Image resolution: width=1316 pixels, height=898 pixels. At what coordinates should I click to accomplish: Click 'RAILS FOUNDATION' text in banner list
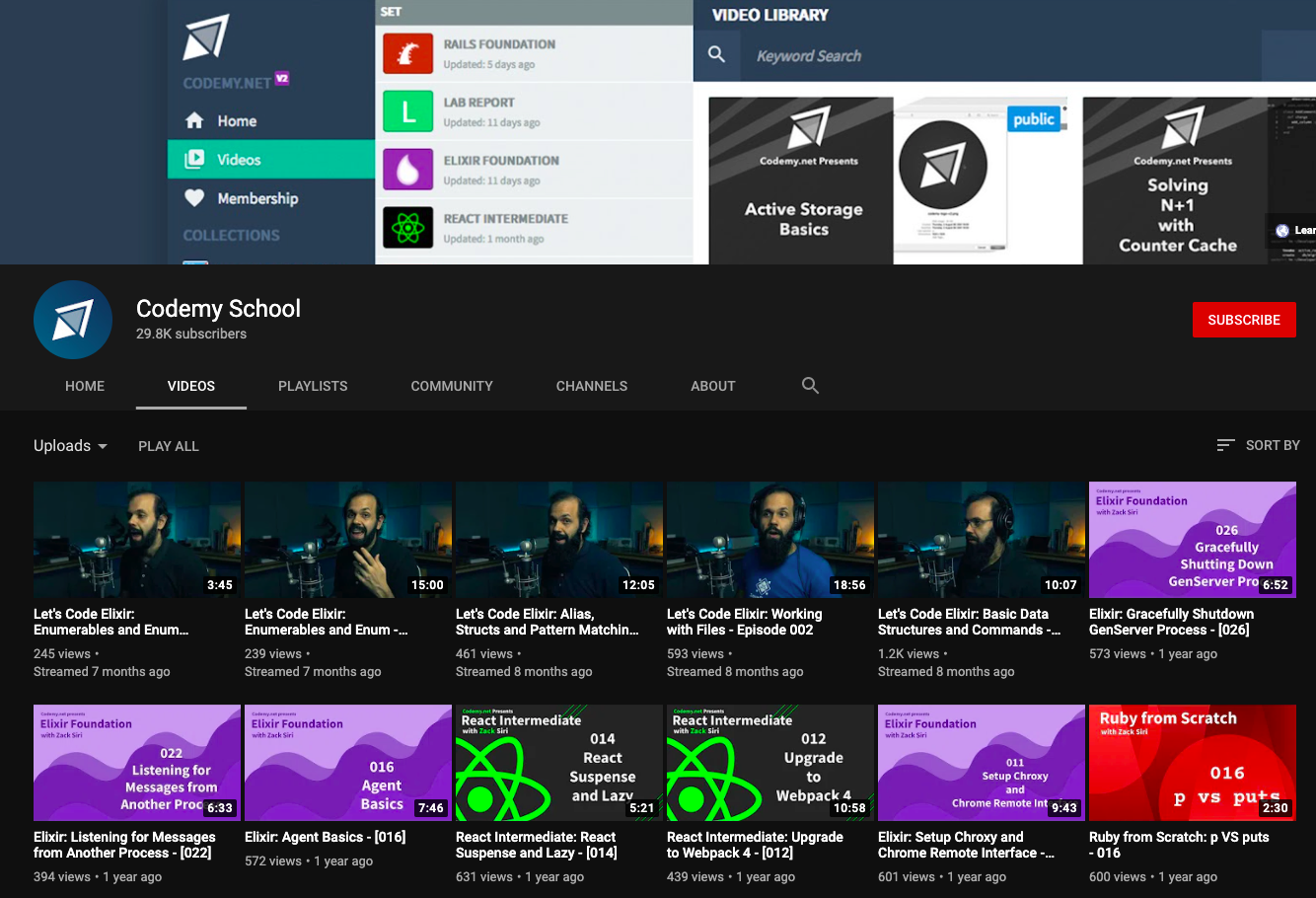tap(499, 44)
